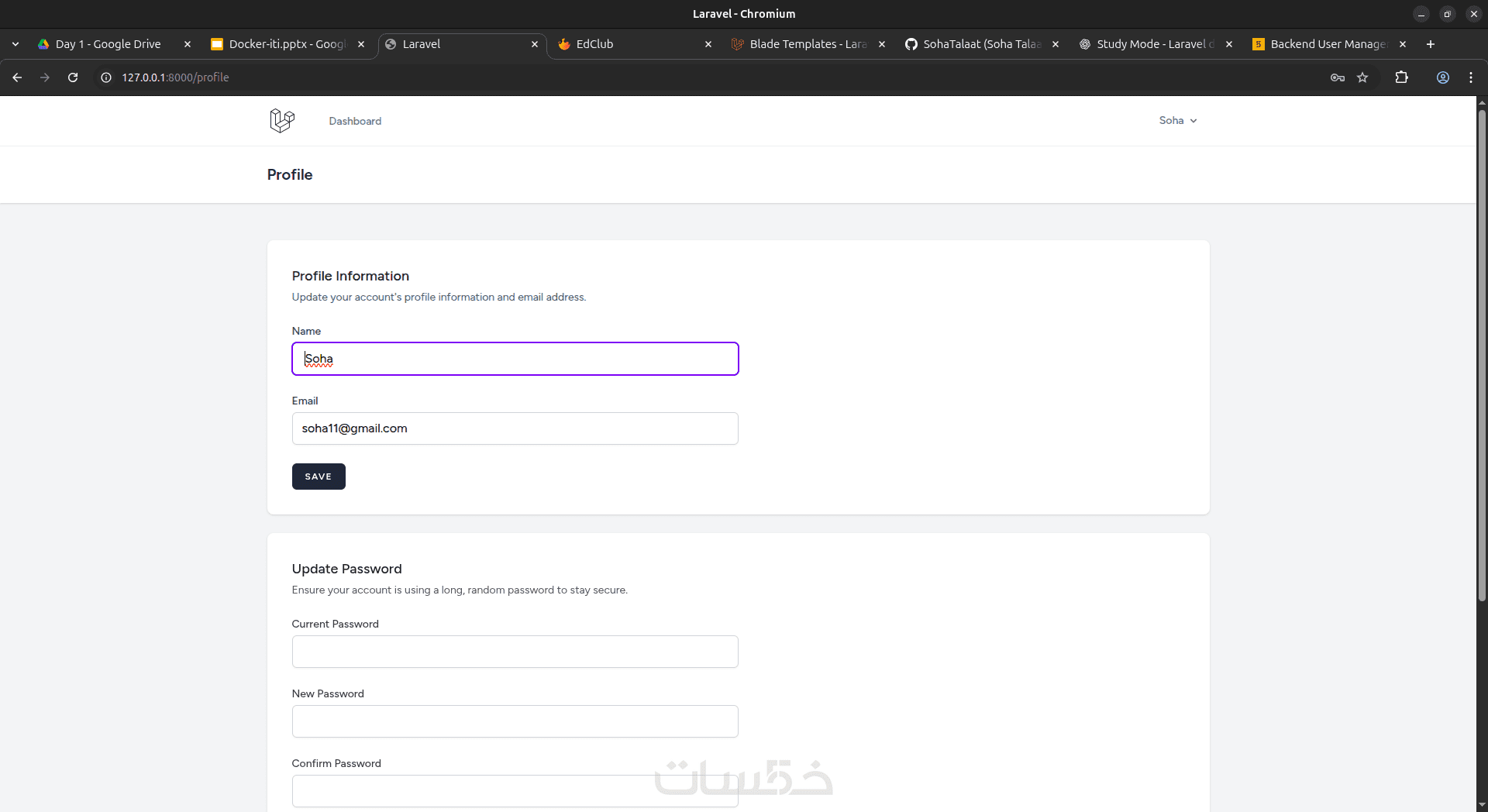
Task: Click the page vertical scrollbar thumb
Action: (x=1482, y=355)
